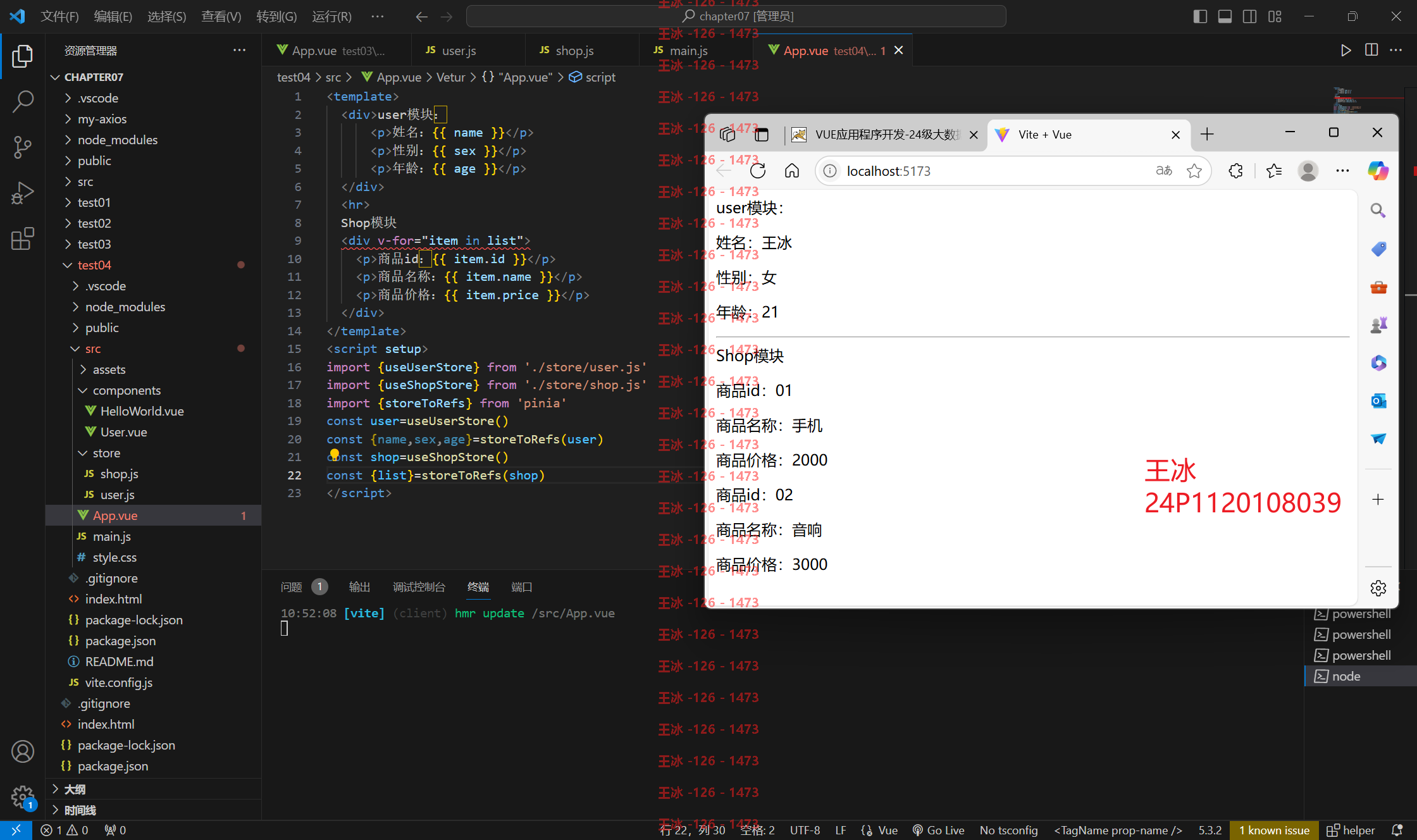This screenshot has height=840, width=1417.
Task: Switch to the user.js editor tab
Action: click(x=459, y=51)
